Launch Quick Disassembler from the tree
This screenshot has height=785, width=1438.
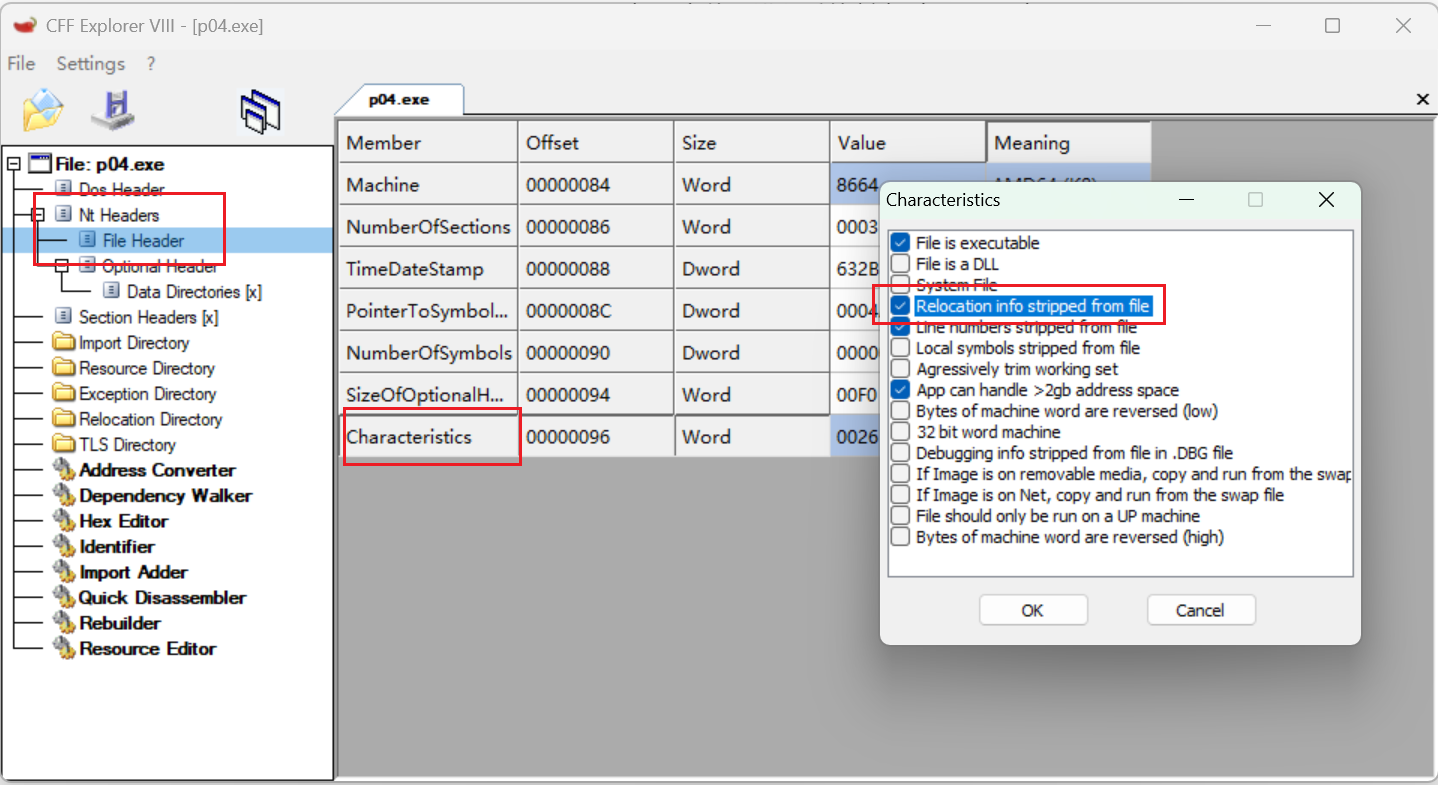click(x=162, y=598)
